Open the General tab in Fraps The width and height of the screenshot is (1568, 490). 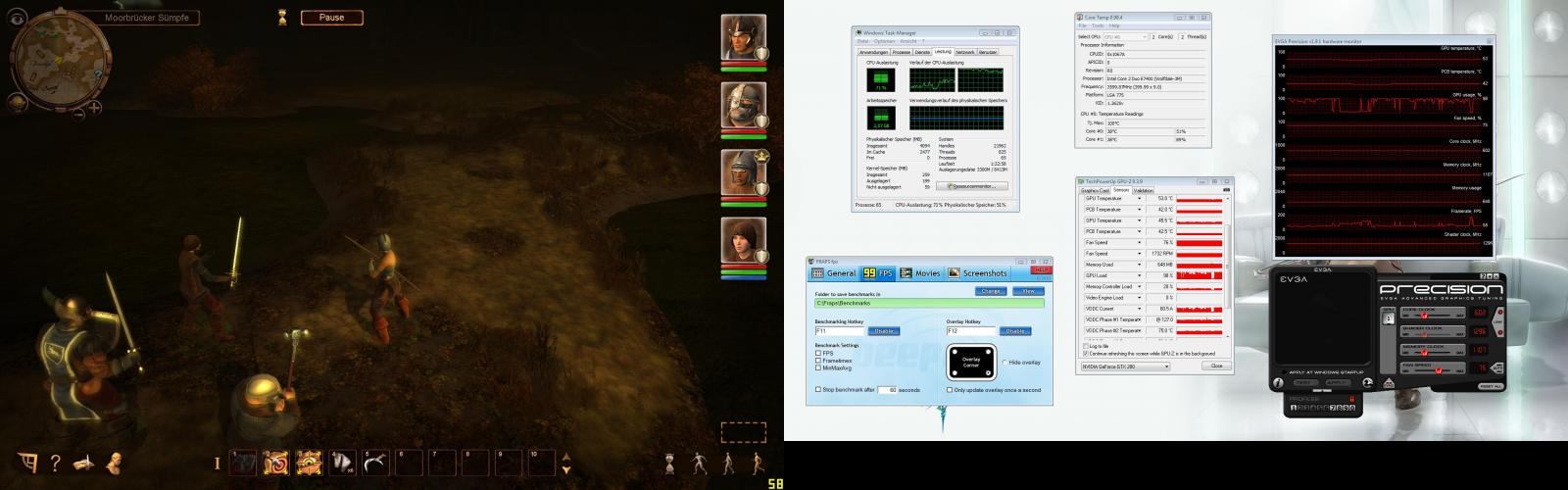point(834,273)
